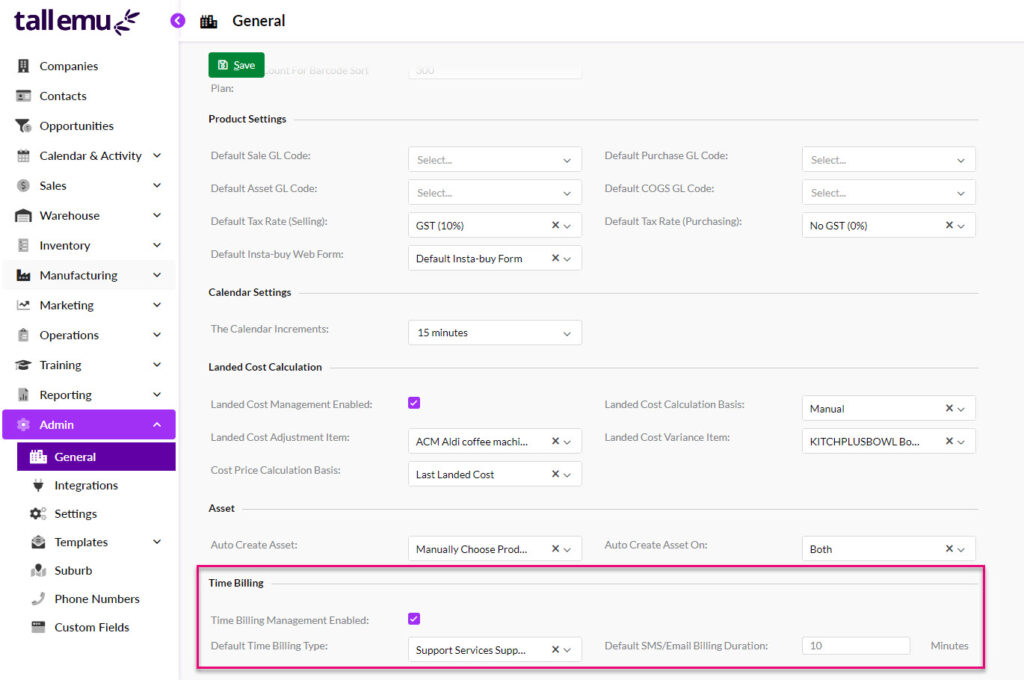
Task: Collapse sidebar with purple arrow icon
Action: click(178, 20)
